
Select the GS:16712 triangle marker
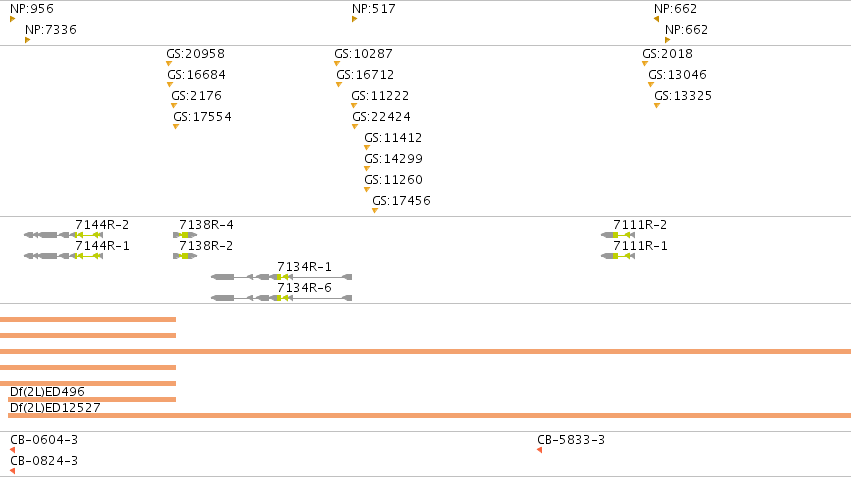click(x=339, y=85)
